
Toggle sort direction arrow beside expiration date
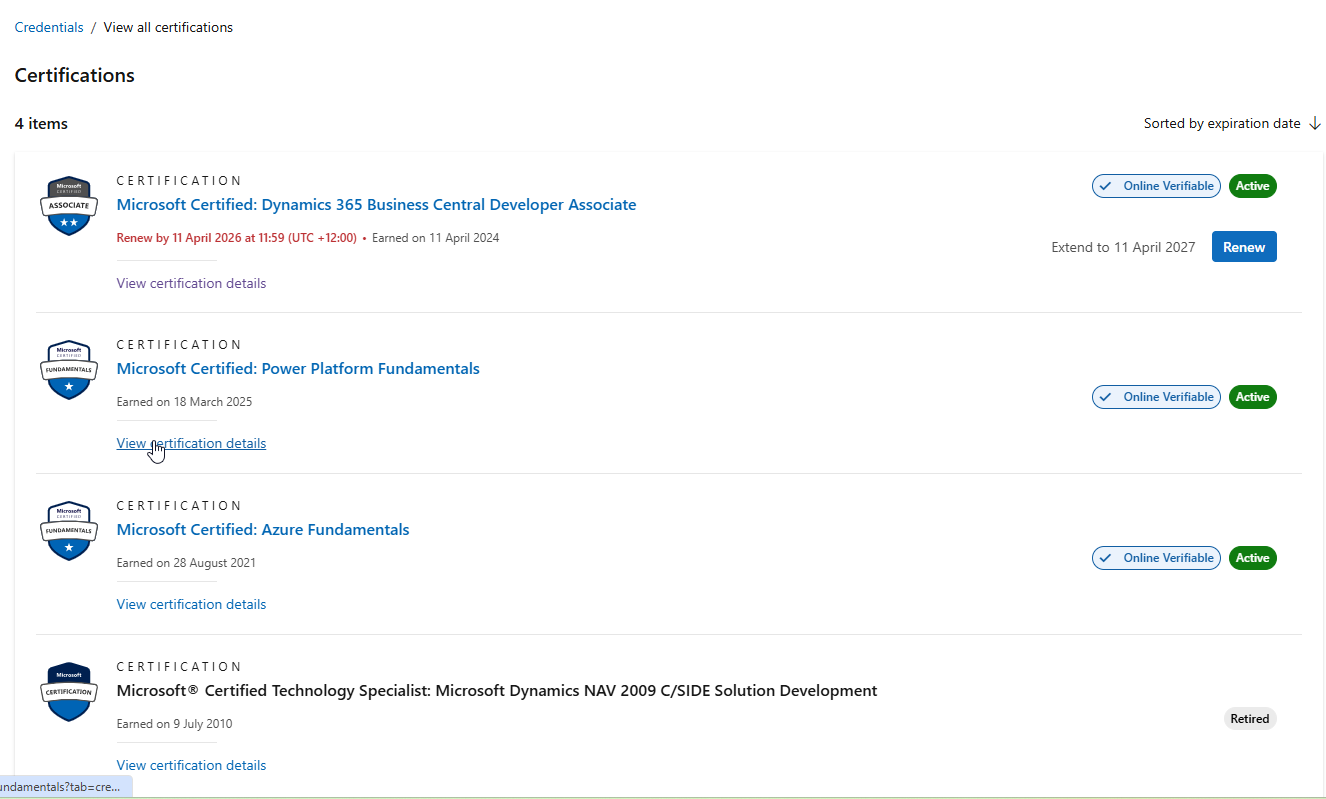1314,124
